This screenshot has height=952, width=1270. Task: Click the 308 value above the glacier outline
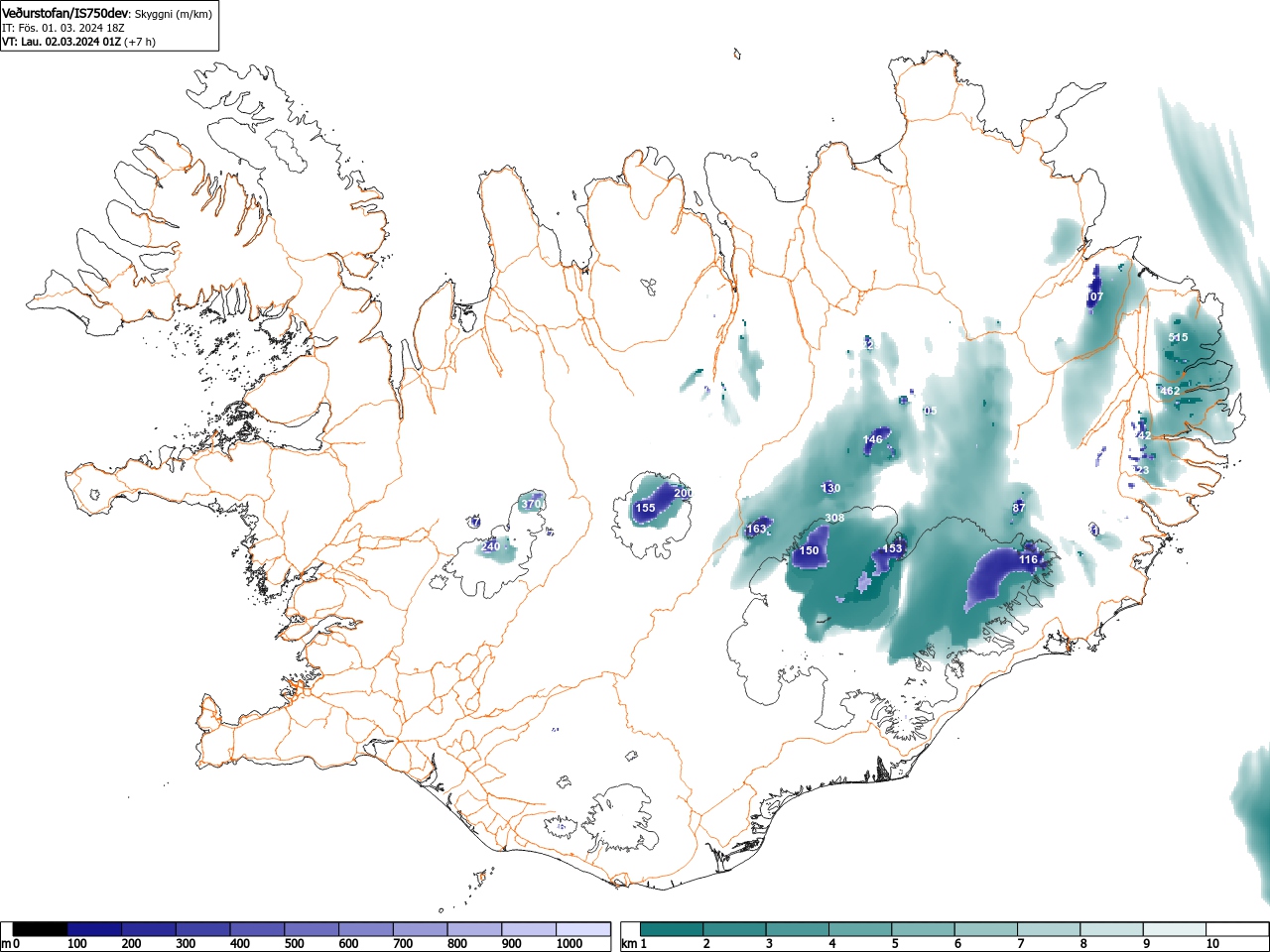pyautogui.click(x=834, y=518)
